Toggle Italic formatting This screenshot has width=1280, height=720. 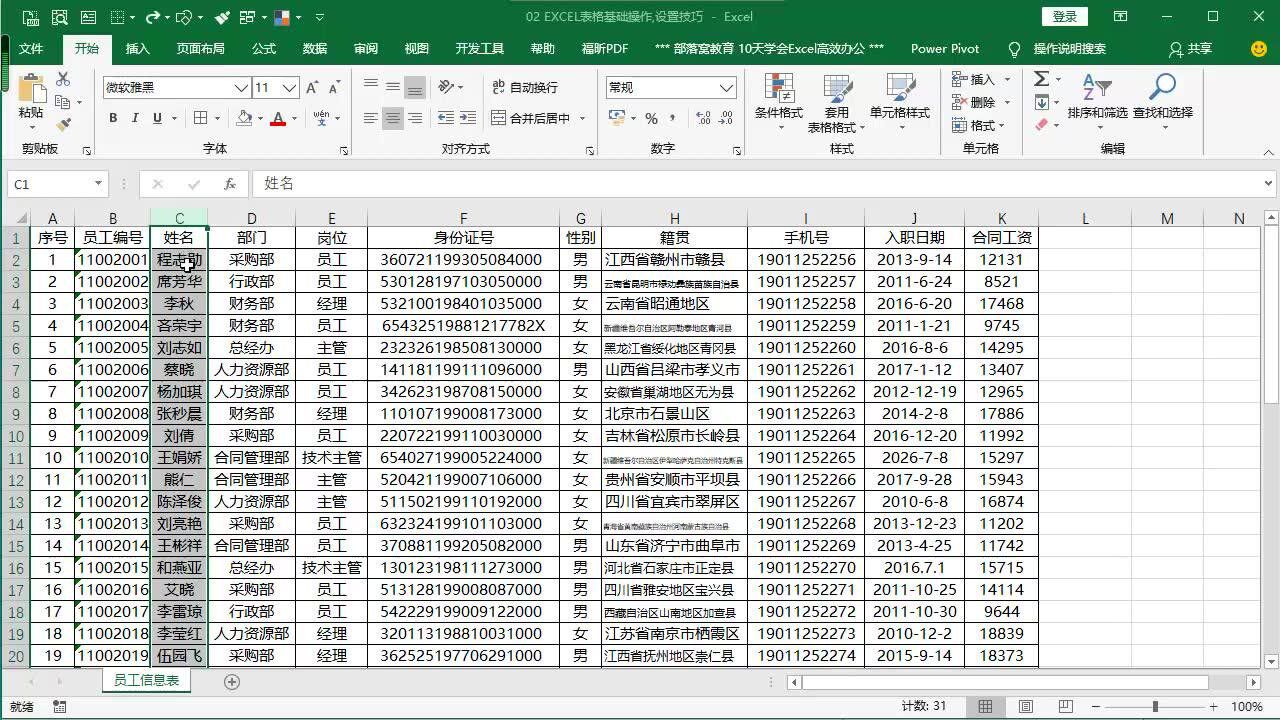click(x=135, y=118)
